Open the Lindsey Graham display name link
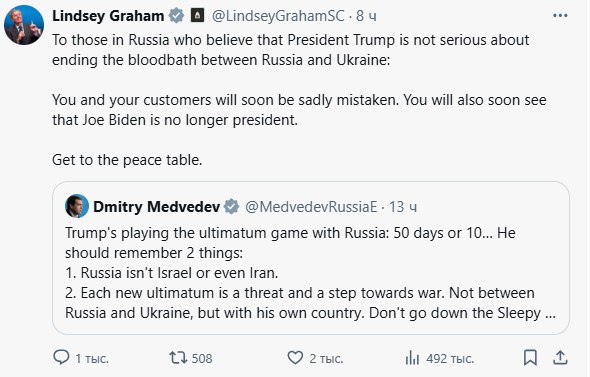Viewport: 590px width, 377px height. (x=108, y=16)
